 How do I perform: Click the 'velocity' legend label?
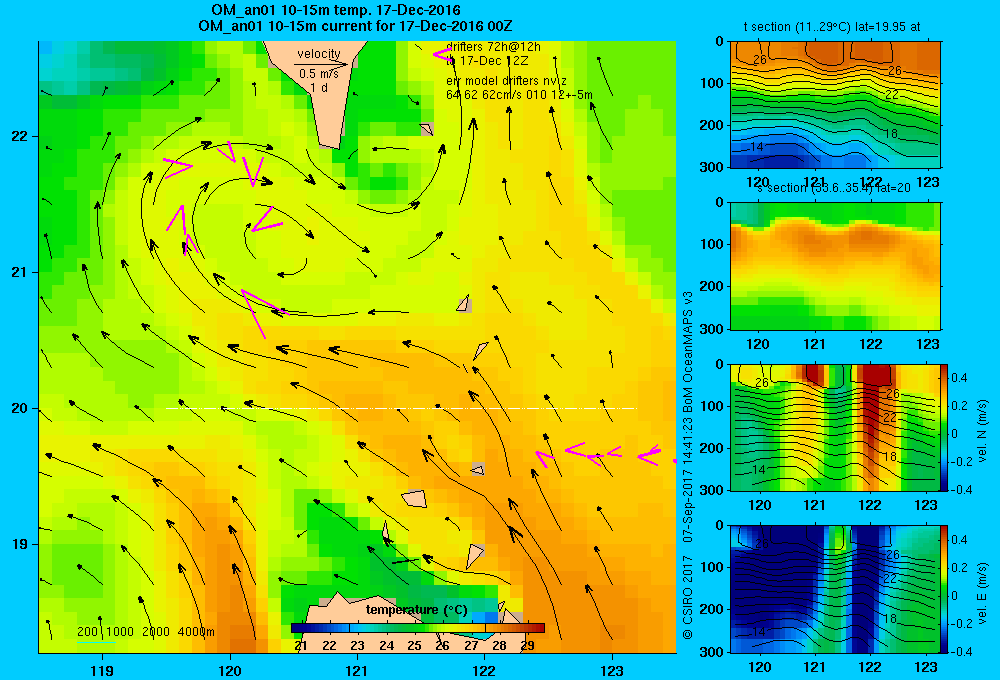(x=319, y=54)
